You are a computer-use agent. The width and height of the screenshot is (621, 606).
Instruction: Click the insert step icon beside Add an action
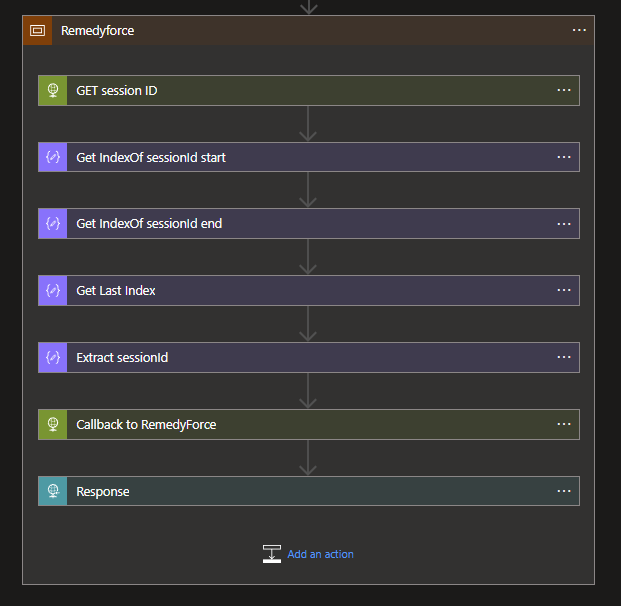(272, 554)
